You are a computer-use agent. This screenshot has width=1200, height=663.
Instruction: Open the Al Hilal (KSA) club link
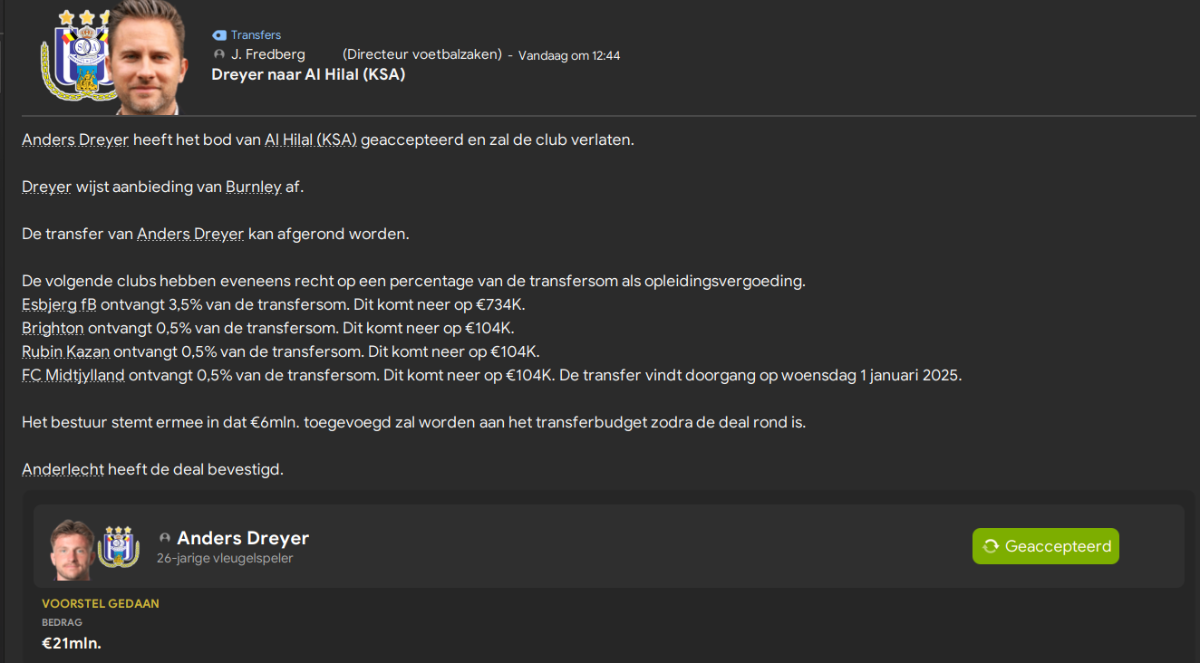(310, 140)
